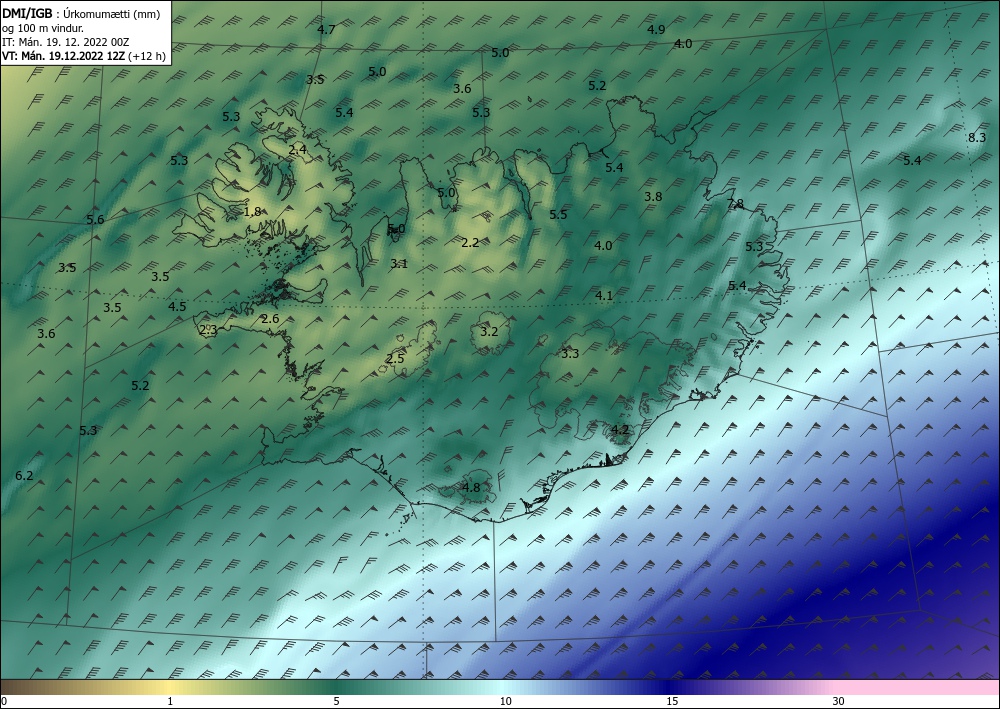Click the 7.8 value label on the map

click(735, 204)
